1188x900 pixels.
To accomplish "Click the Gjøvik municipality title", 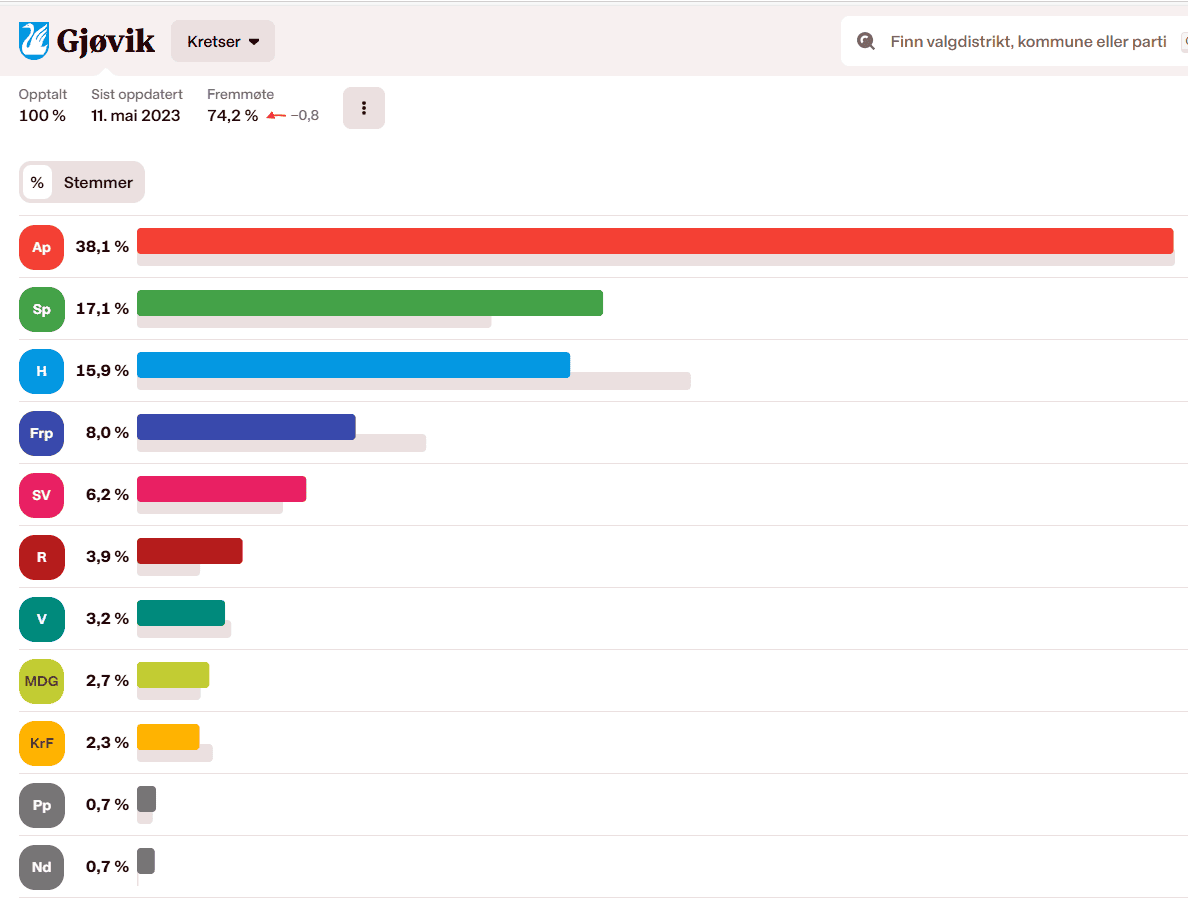I will 106,41.
